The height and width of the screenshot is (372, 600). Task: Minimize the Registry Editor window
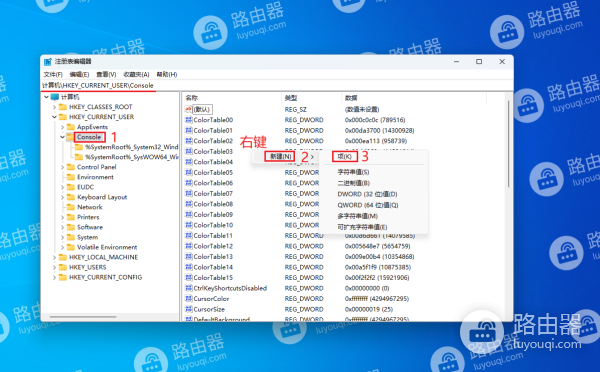point(456,62)
